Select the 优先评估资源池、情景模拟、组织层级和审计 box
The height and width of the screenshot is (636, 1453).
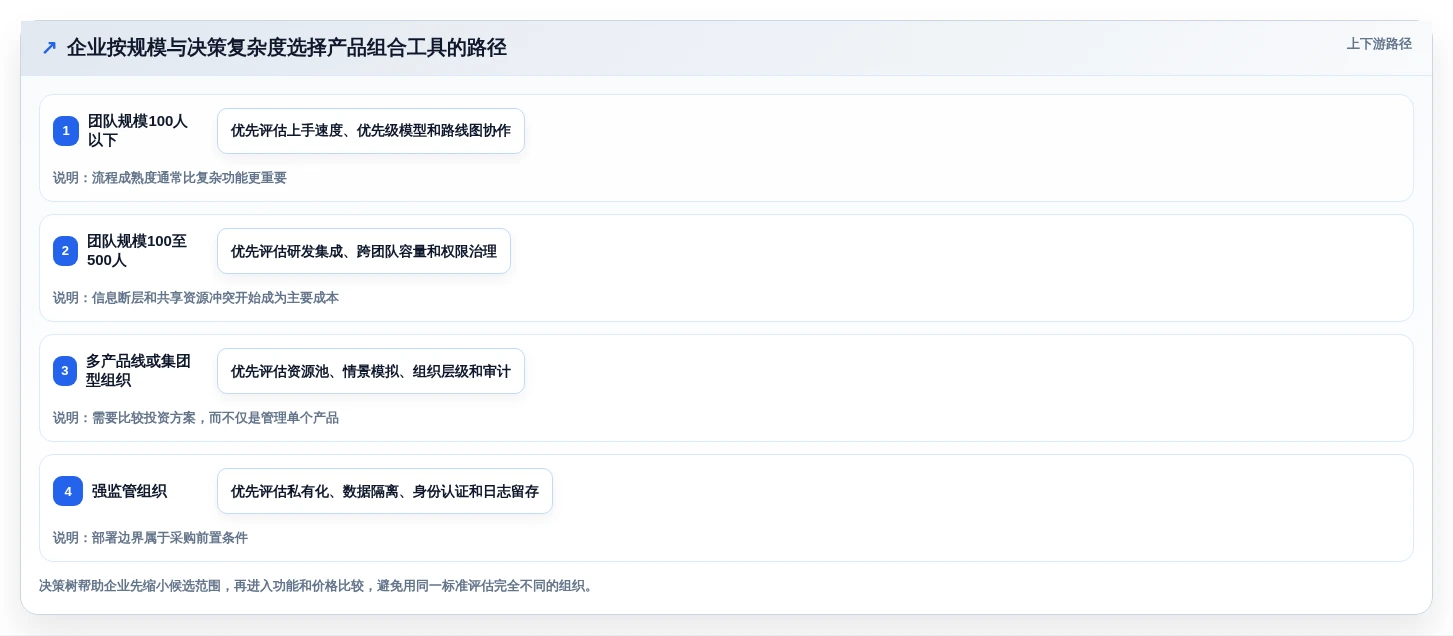click(x=371, y=371)
